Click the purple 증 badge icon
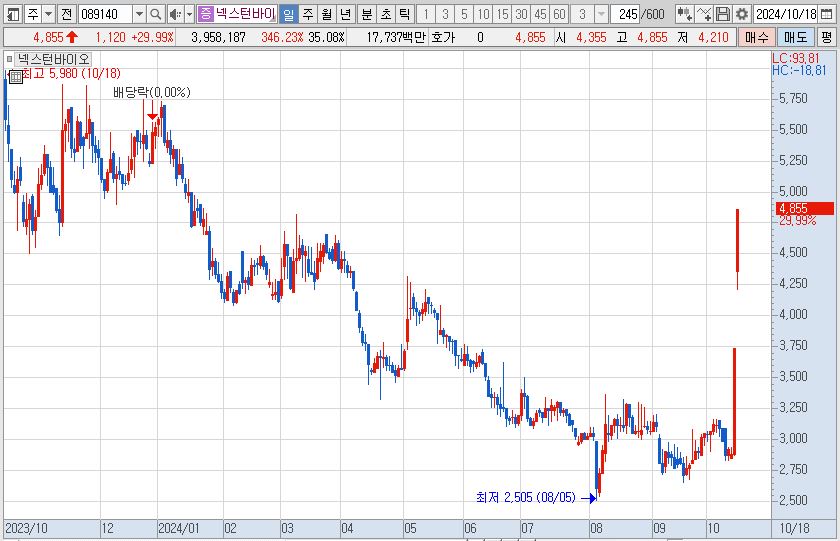The image size is (840, 541). 205,14
